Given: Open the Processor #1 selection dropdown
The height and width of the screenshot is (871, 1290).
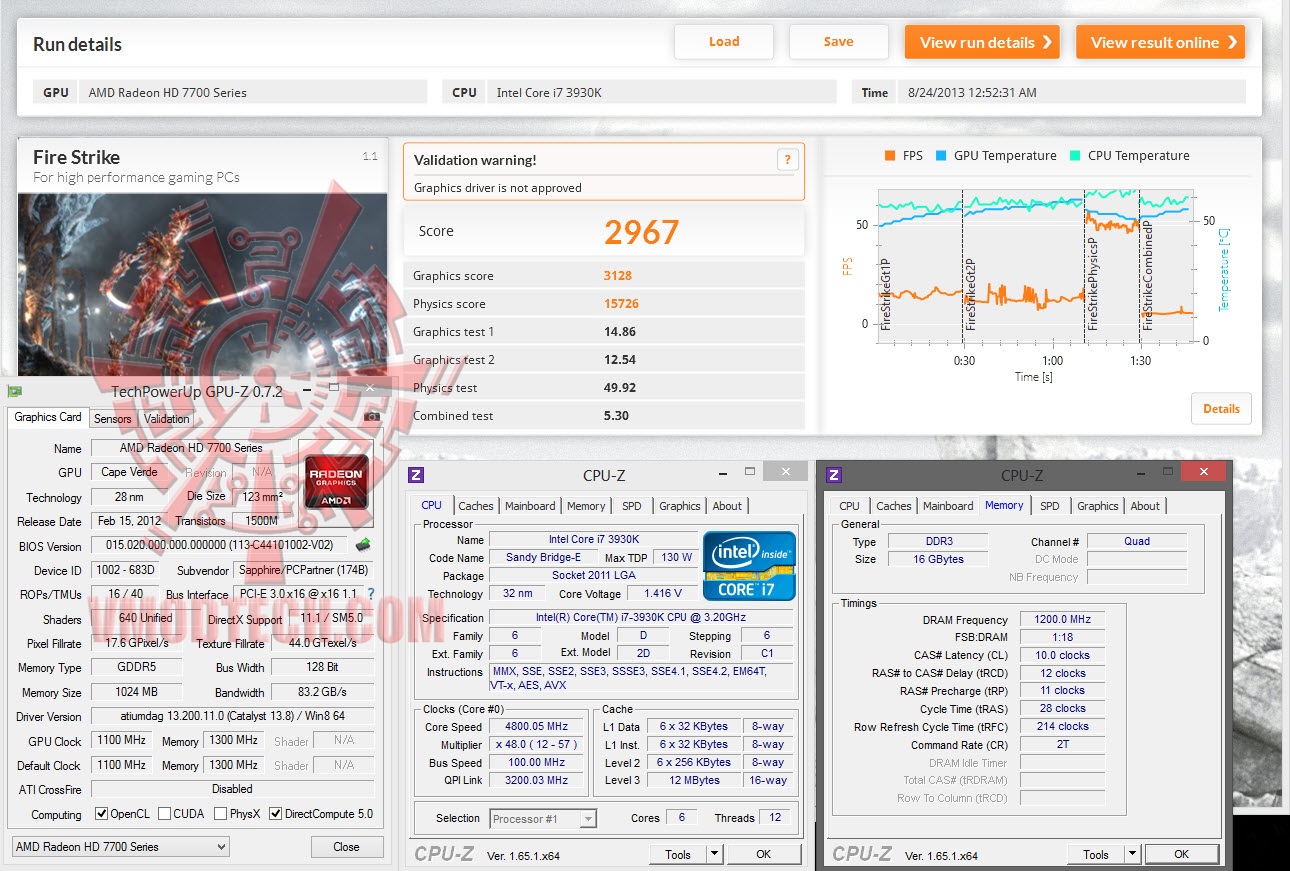Looking at the screenshot, I should click(x=543, y=819).
